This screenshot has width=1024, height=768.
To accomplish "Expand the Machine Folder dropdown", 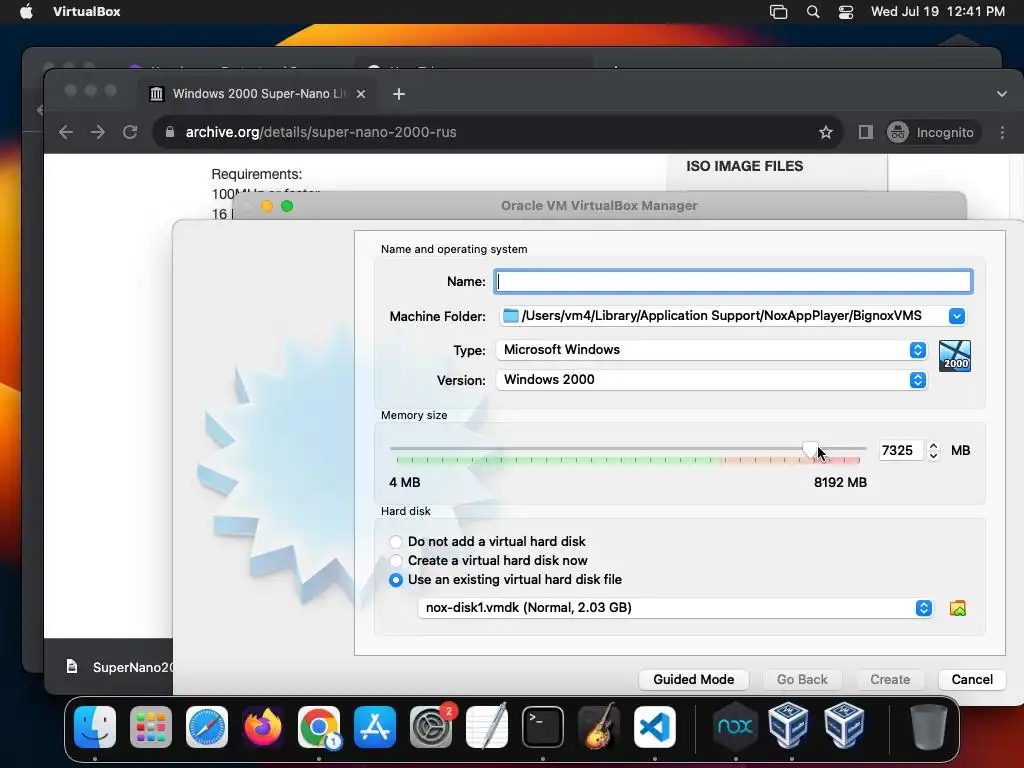I will tap(957, 316).
